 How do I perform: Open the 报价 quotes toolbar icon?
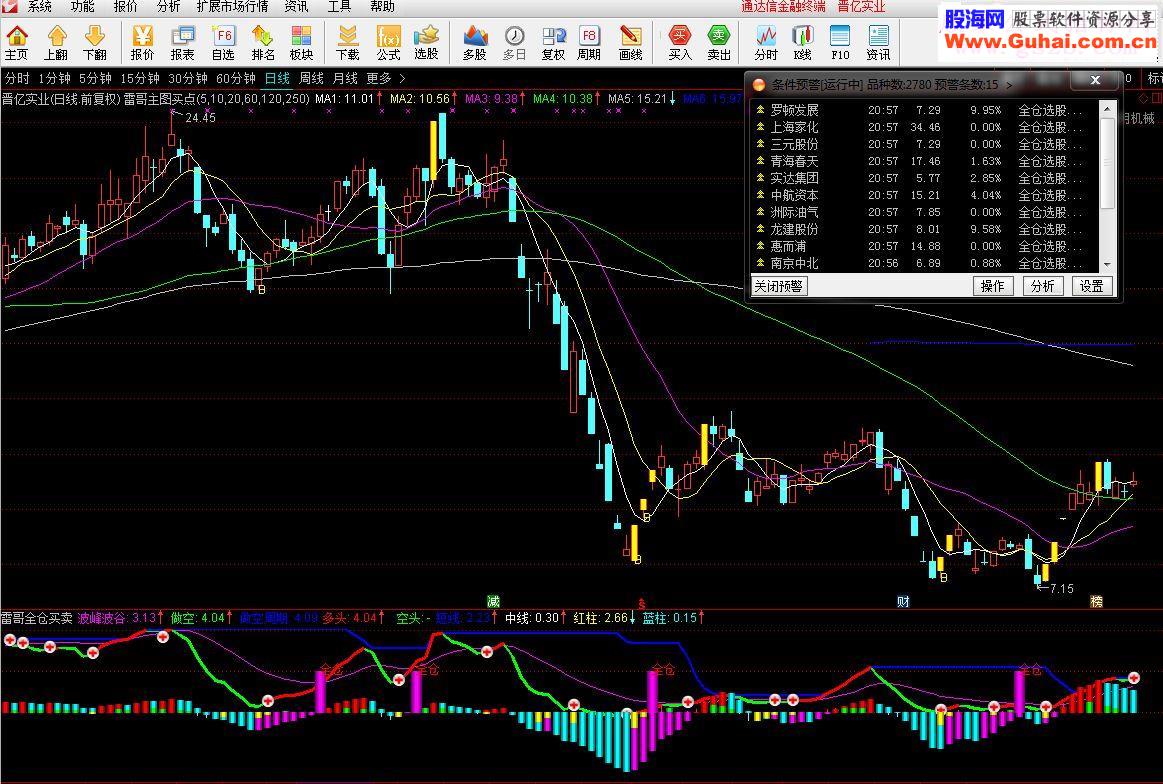pyautogui.click(x=142, y=42)
